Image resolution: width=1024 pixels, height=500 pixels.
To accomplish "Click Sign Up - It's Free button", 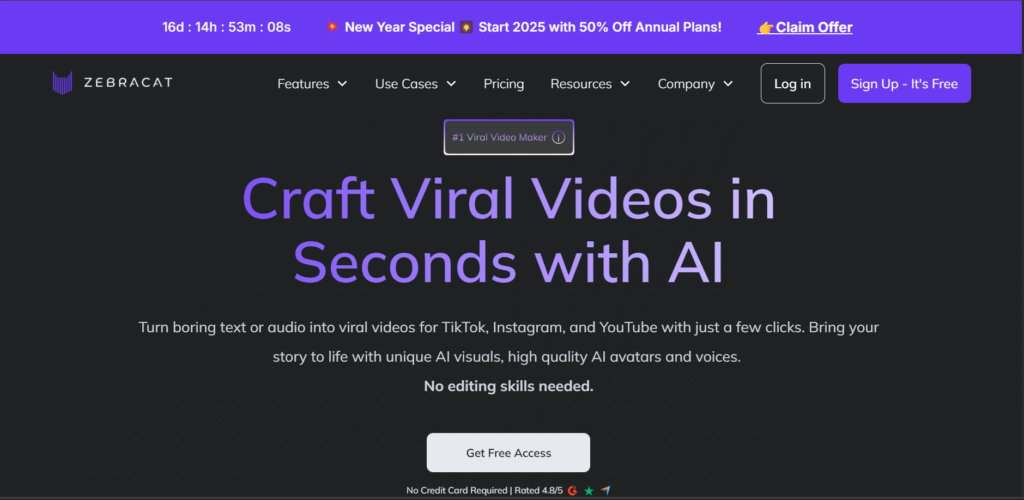I will (904, 84).
